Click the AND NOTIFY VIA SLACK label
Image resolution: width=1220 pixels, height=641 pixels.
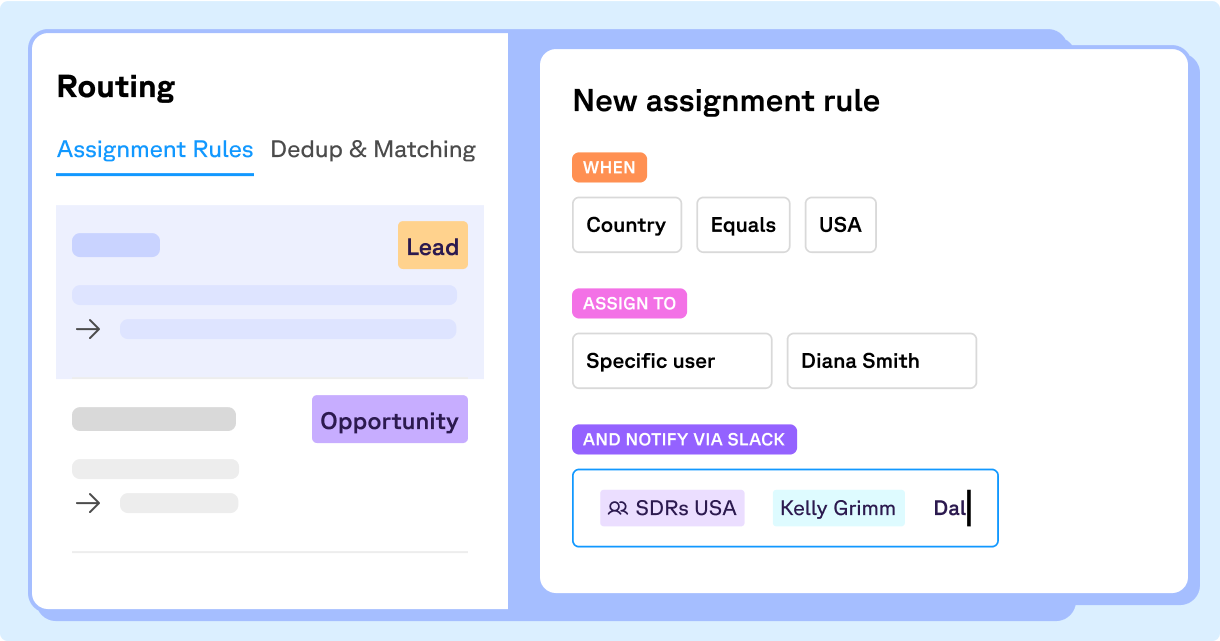click(684, 439)
